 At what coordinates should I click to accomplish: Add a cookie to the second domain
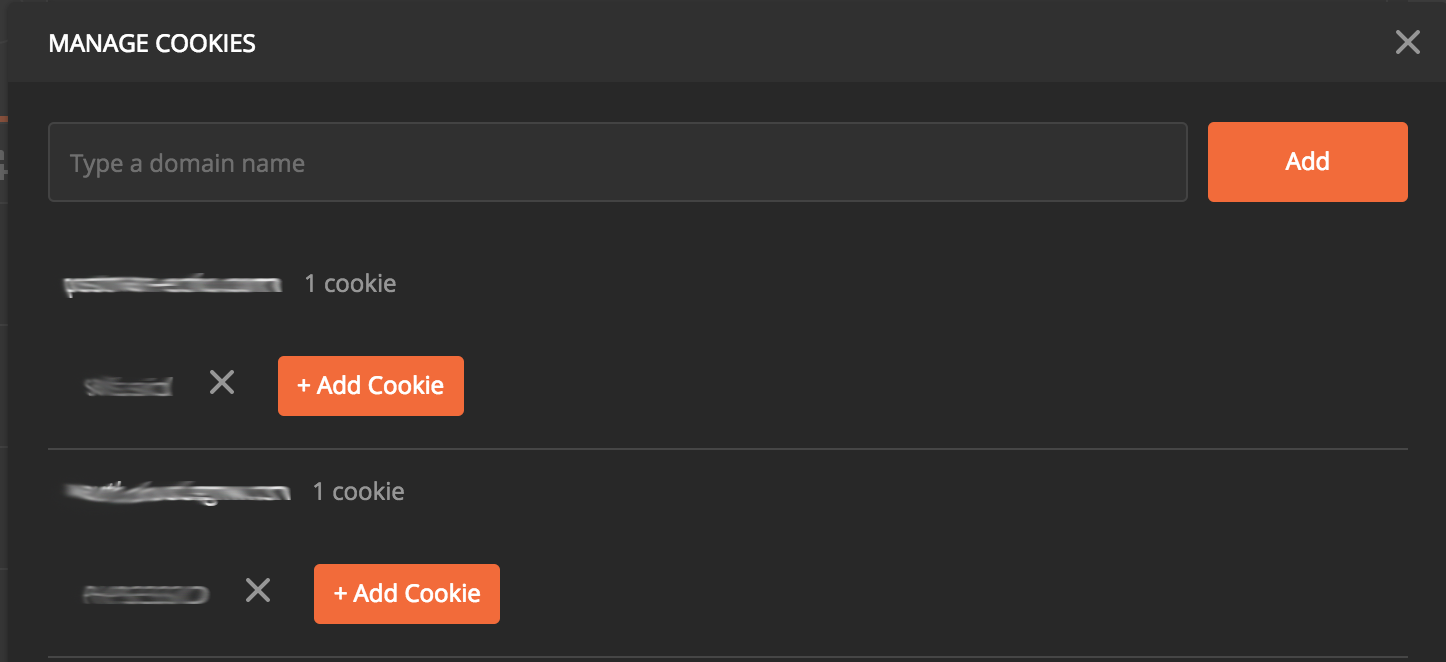pos(406,594)
